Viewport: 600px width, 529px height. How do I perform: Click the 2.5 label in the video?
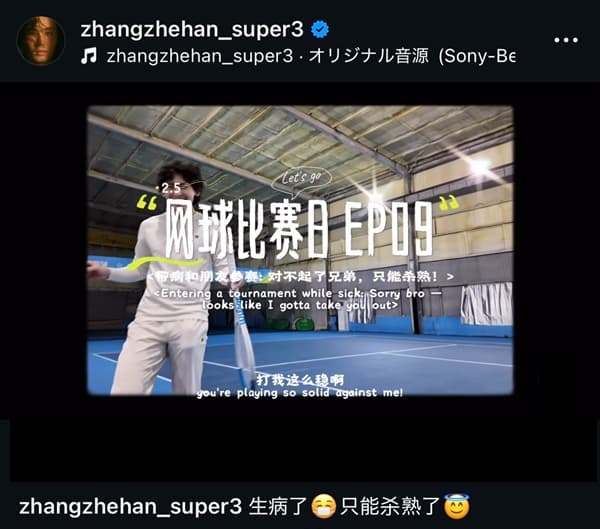click(169, 188)
